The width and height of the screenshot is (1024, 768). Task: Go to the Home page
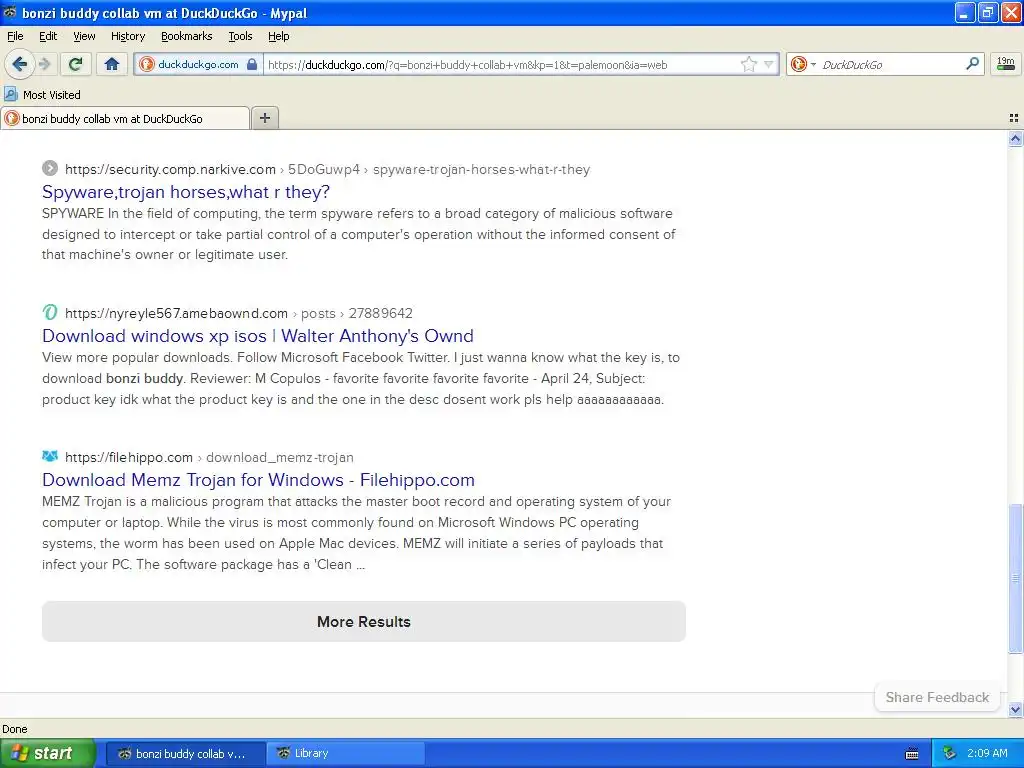[112, 64]
